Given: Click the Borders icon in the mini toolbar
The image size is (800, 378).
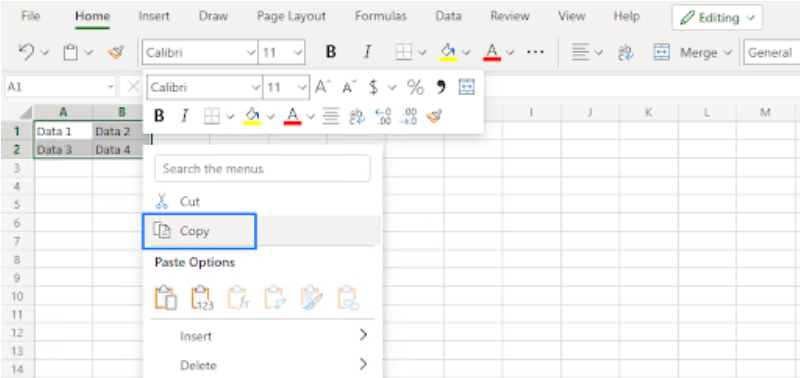Looking at the screenshot, I should (x=212, y=116).
